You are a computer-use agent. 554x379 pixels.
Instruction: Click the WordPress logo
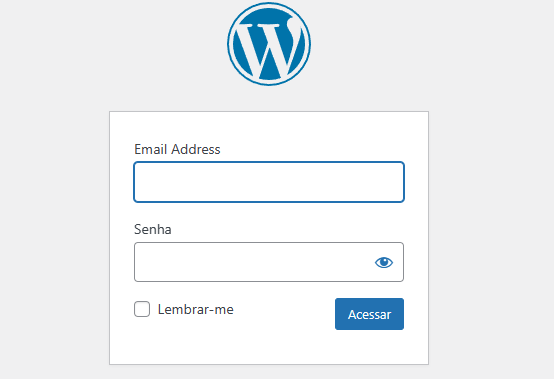[x=269, y=44]
